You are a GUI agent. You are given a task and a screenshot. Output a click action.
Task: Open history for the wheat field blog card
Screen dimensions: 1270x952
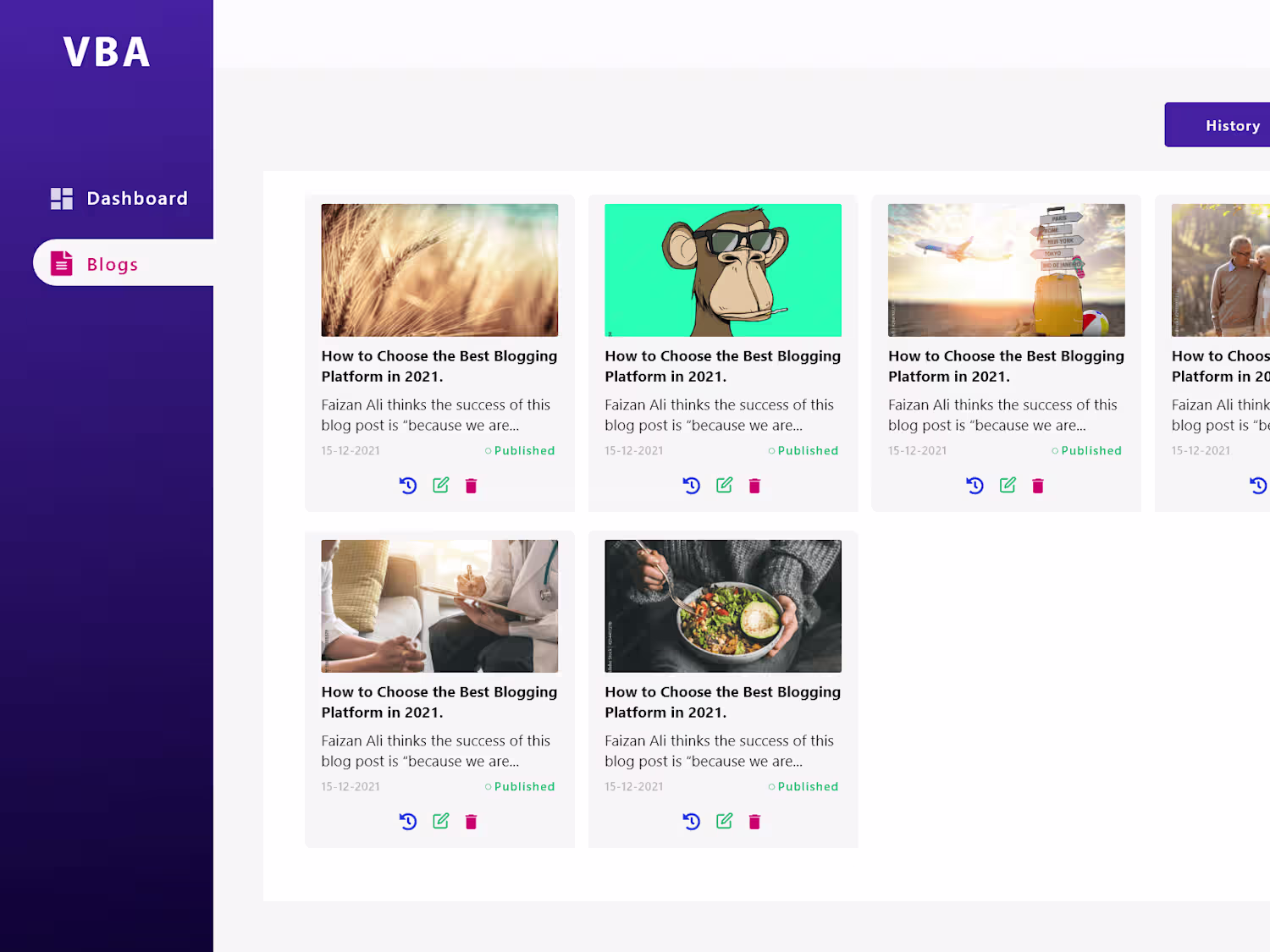pyautogui.click(x=408, y=486)
